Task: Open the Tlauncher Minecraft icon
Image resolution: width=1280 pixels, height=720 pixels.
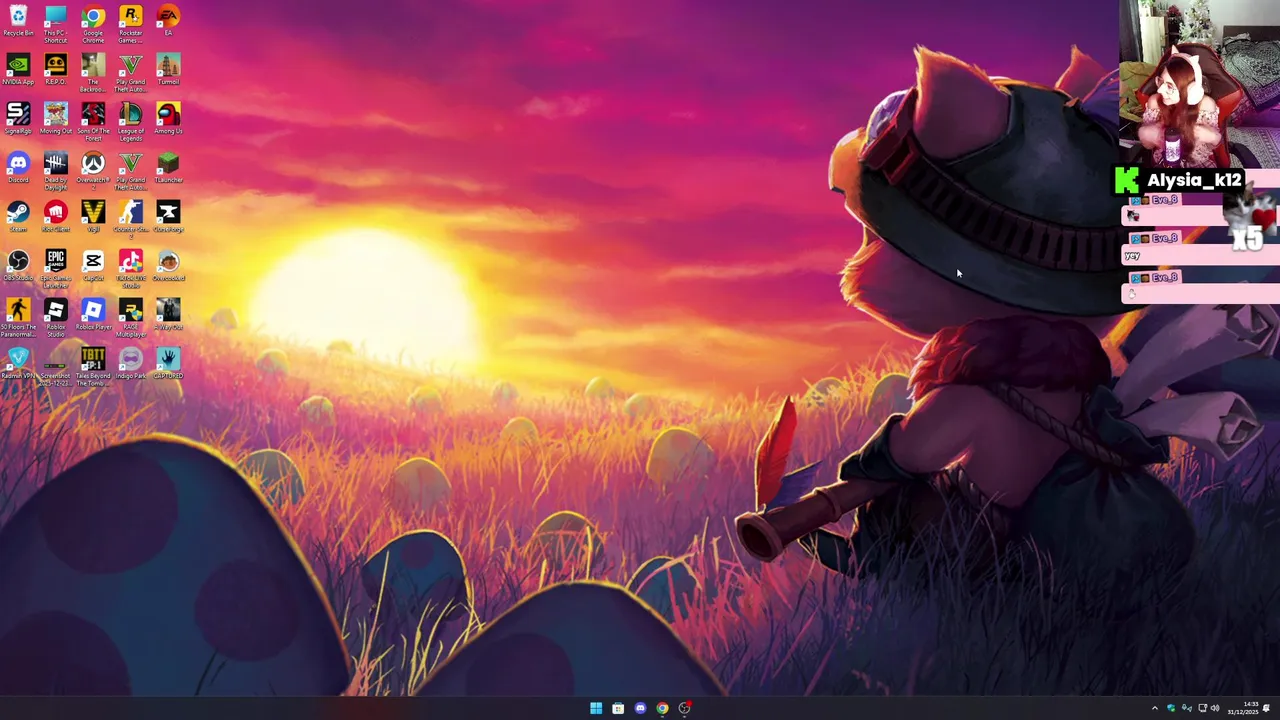Action: tap(168, 167)
